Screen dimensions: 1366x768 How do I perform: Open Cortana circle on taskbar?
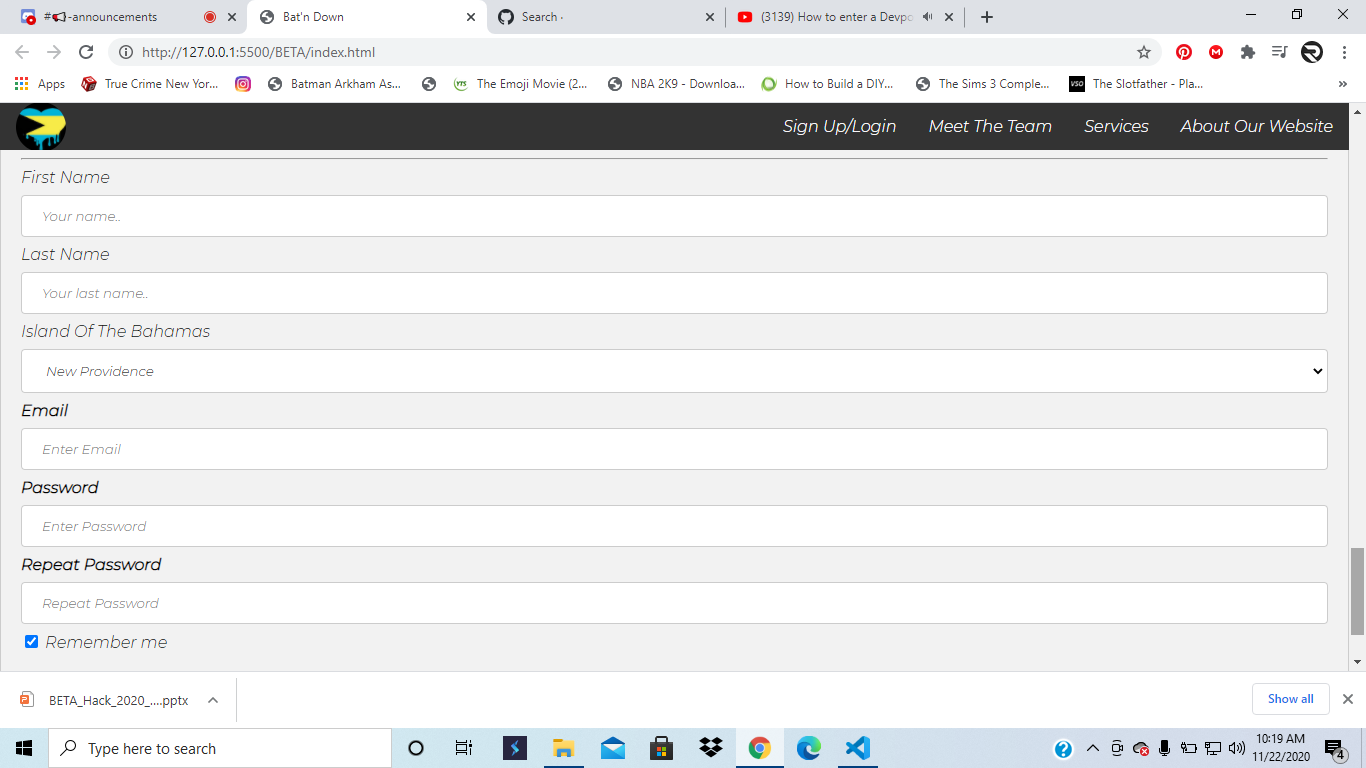point(416,748)
